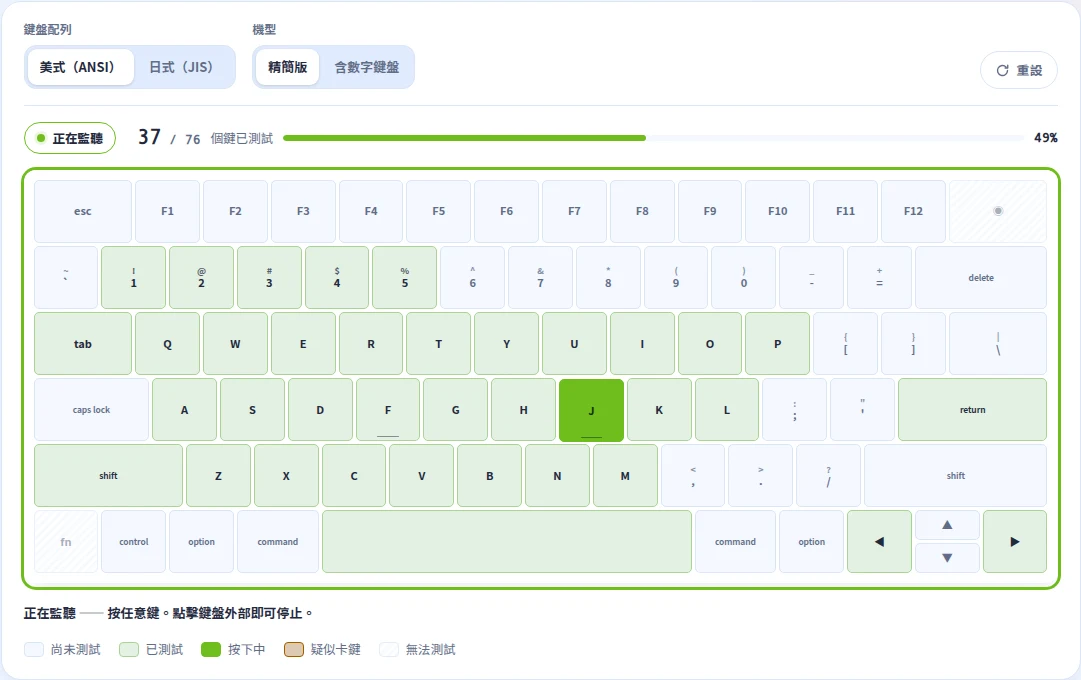Click the right arrow key

(1015, 541)
